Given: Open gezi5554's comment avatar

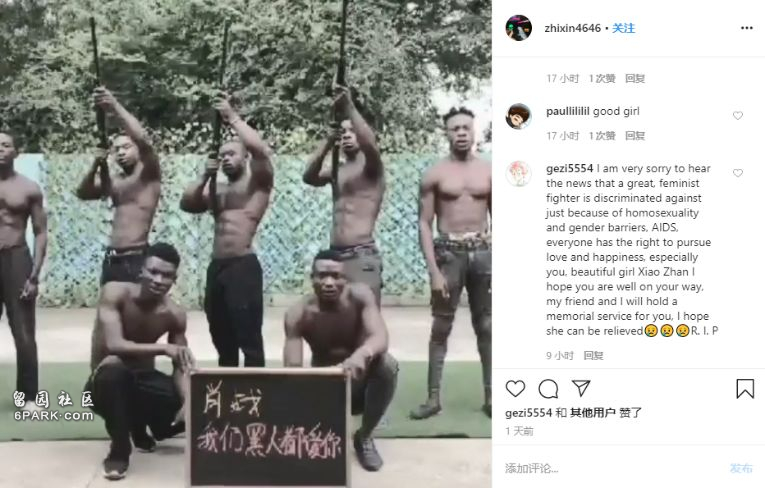Looking at the screenshot, I should 518,174.
